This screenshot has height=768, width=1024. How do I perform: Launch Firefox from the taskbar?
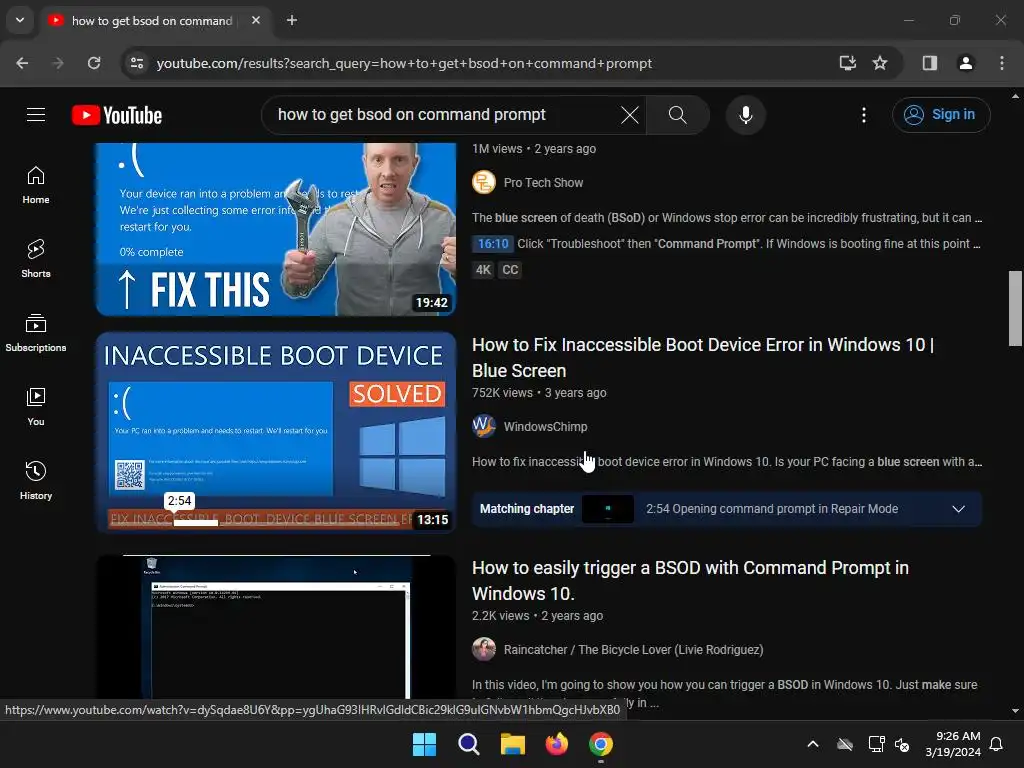click(x=556, y=744)
